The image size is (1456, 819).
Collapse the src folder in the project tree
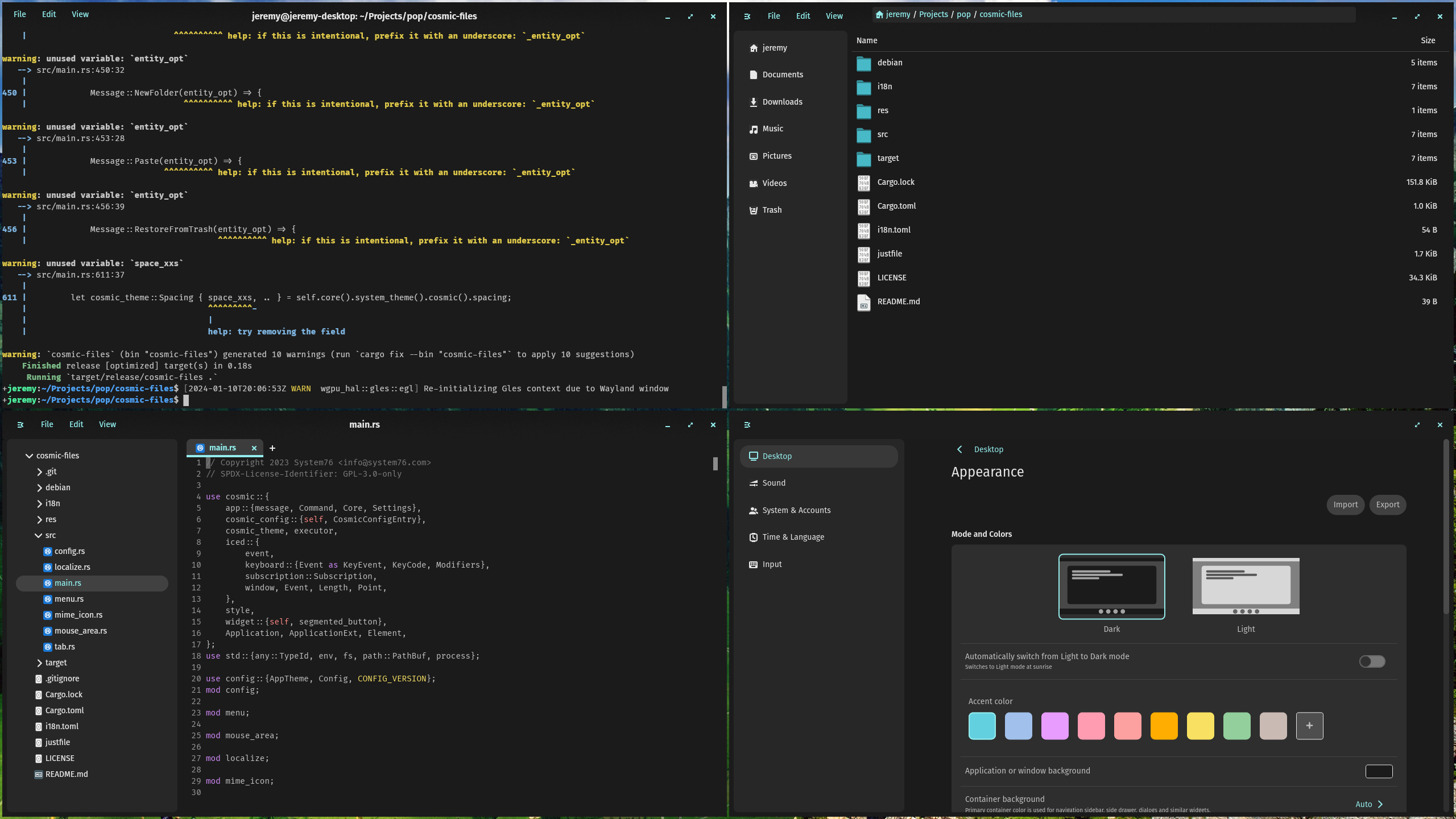pyautogui.click(x=38, y=536)
